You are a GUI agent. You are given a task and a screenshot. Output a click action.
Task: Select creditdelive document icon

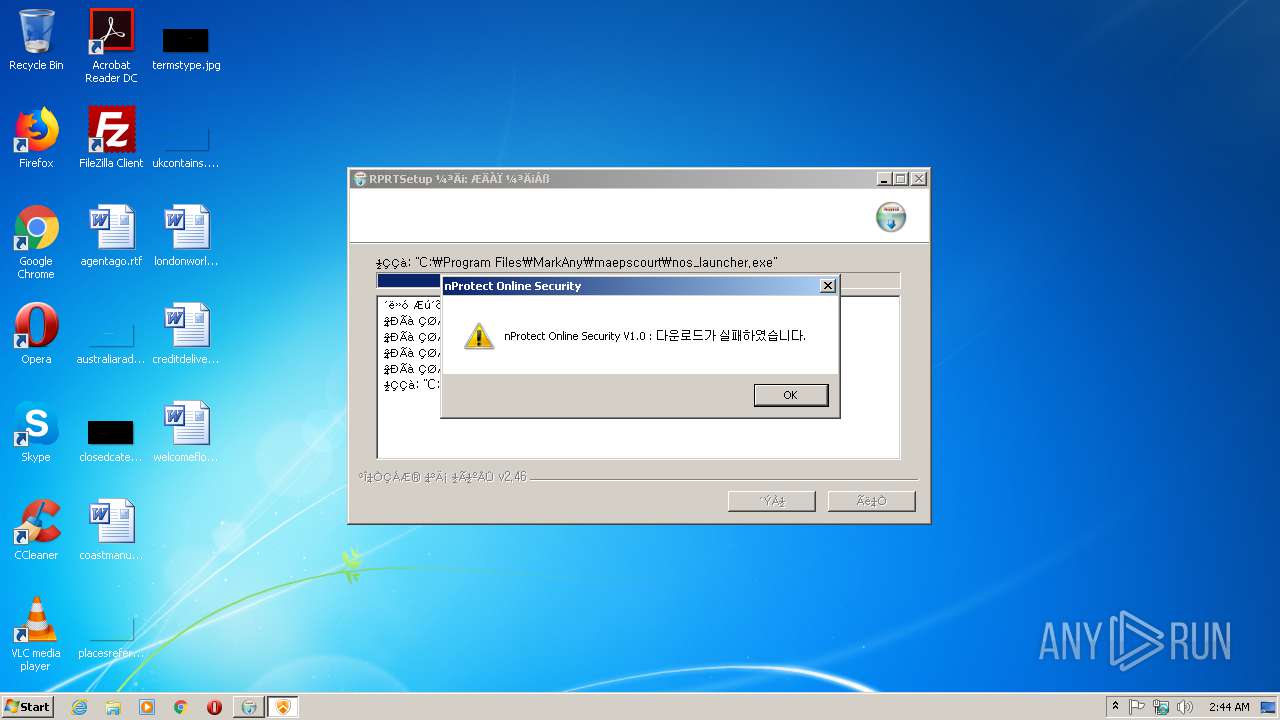tap(186, 334)
